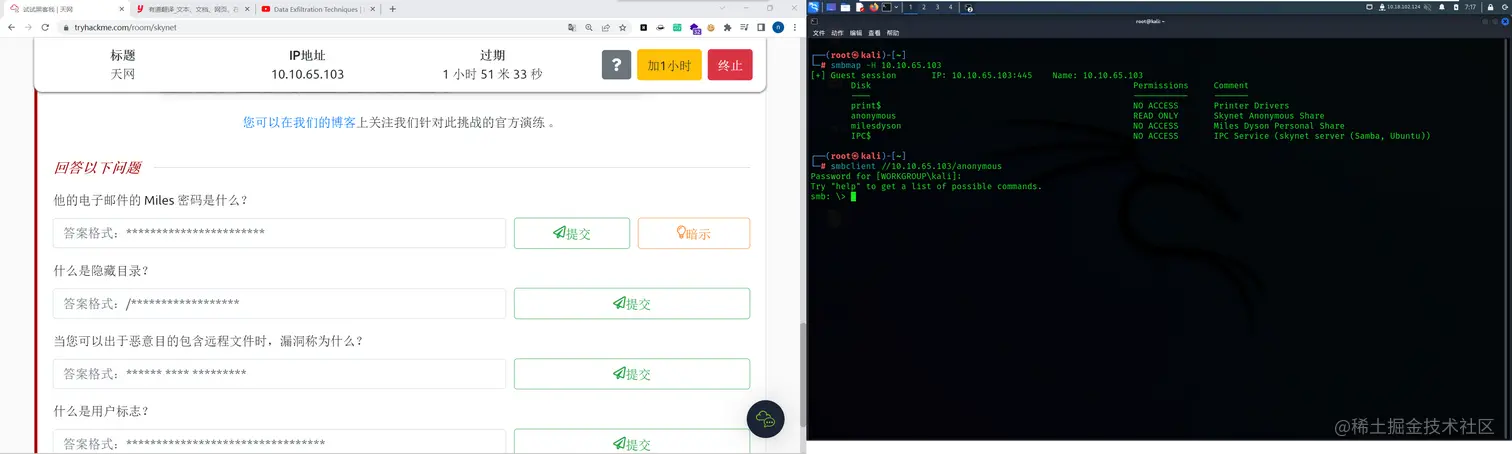Screen dimensions: 1512x454
Task: Click the 加1小时 button
Action: (669, 65)
